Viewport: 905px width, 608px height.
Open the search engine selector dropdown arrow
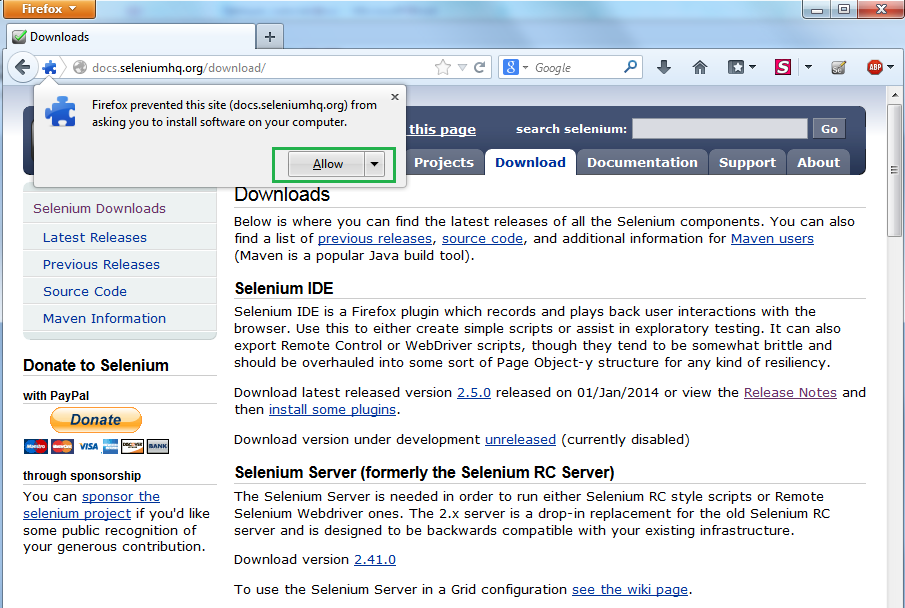[525, 68]
